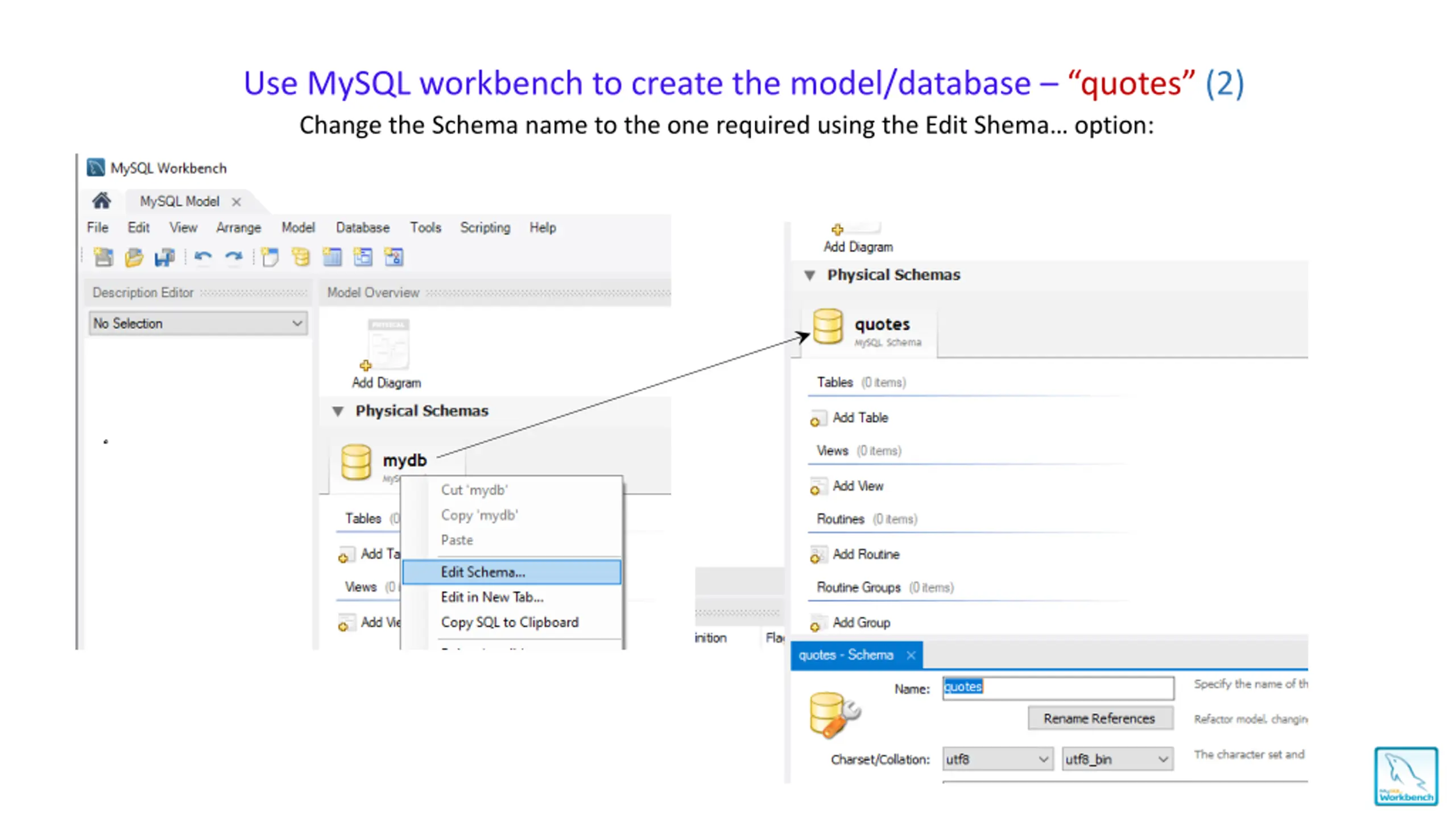This screenshot has width=1456, height=819.
Task: Click the open model folder icon
Action: (134, 258)
